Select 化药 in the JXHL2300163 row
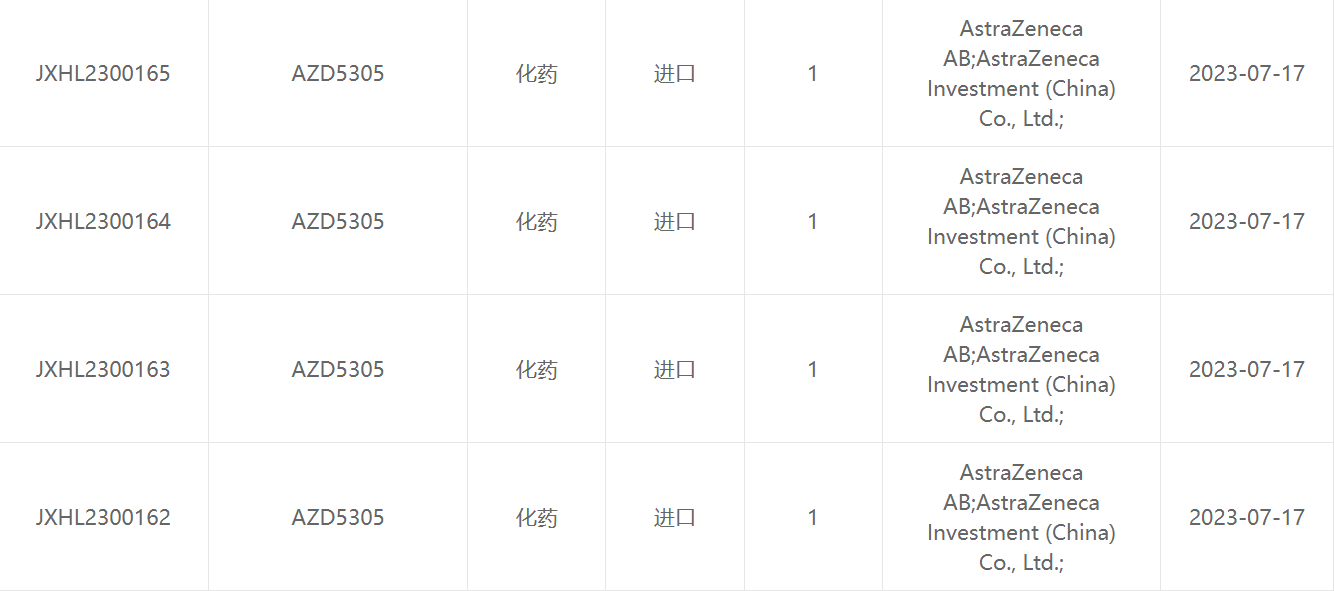The width and height of the screenshot is (1334, 591). pyautogui.click(x=536, y=370)
